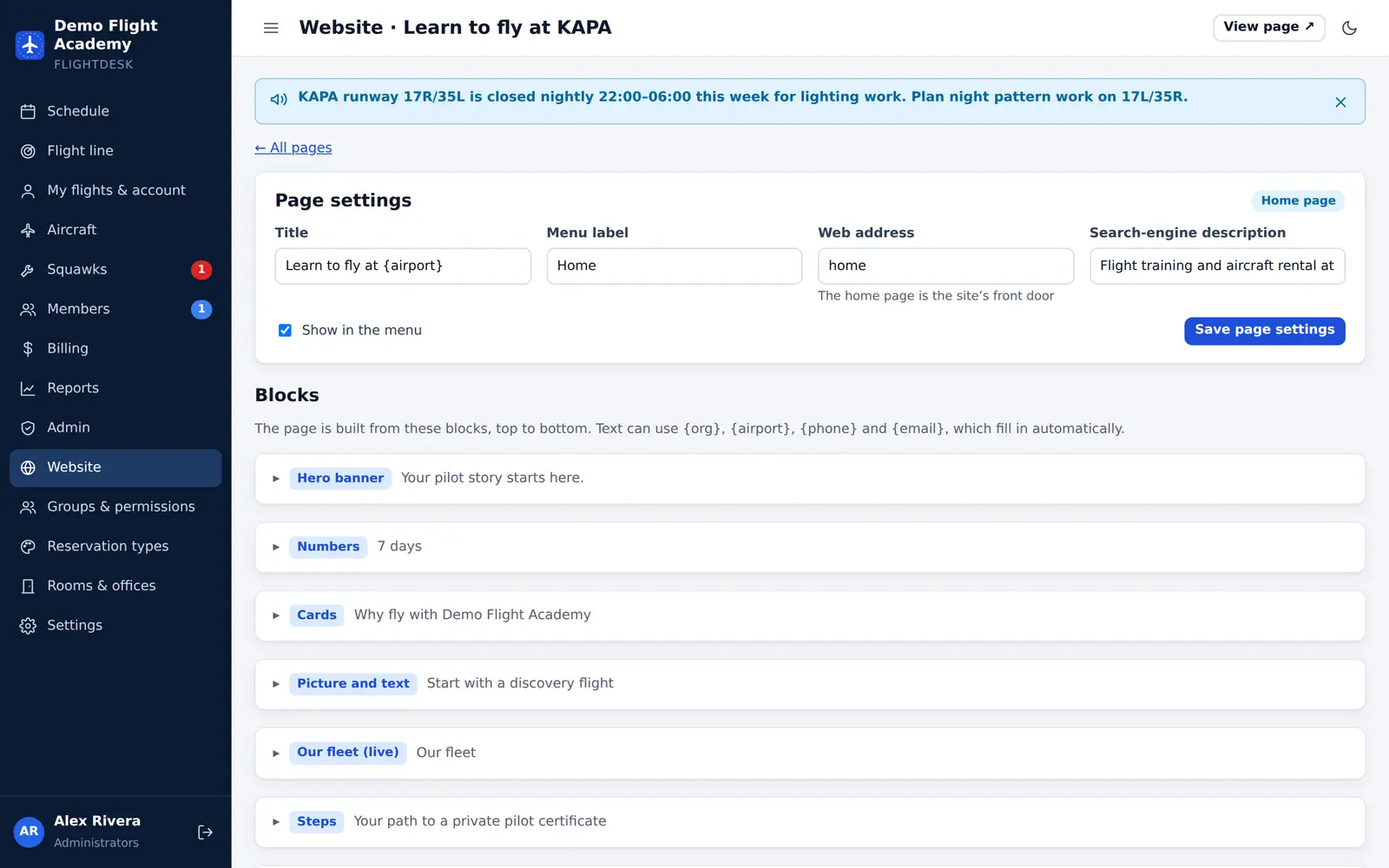Click the My flights person icon
Image resolution: width=1389 pixels, height=868 pixels.
(28, 191)
